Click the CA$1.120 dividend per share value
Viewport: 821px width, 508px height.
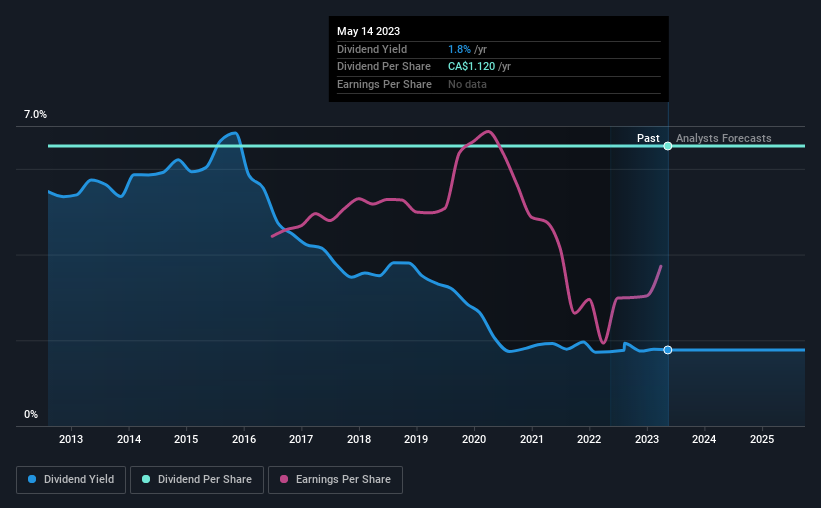(471, 67)
